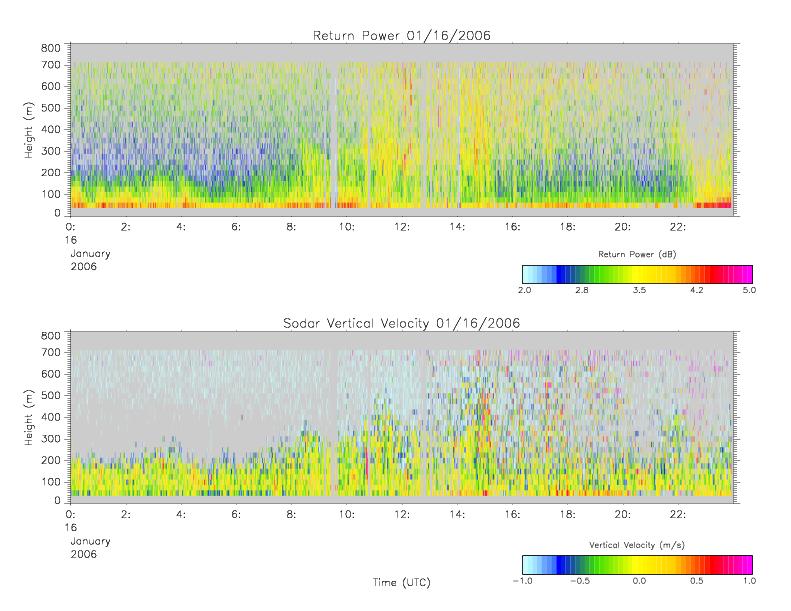Image resolution: width=791 pixels, height=611 pixels.
Task: Click the Time (UTC) axis label
Action: click(402, 582)
